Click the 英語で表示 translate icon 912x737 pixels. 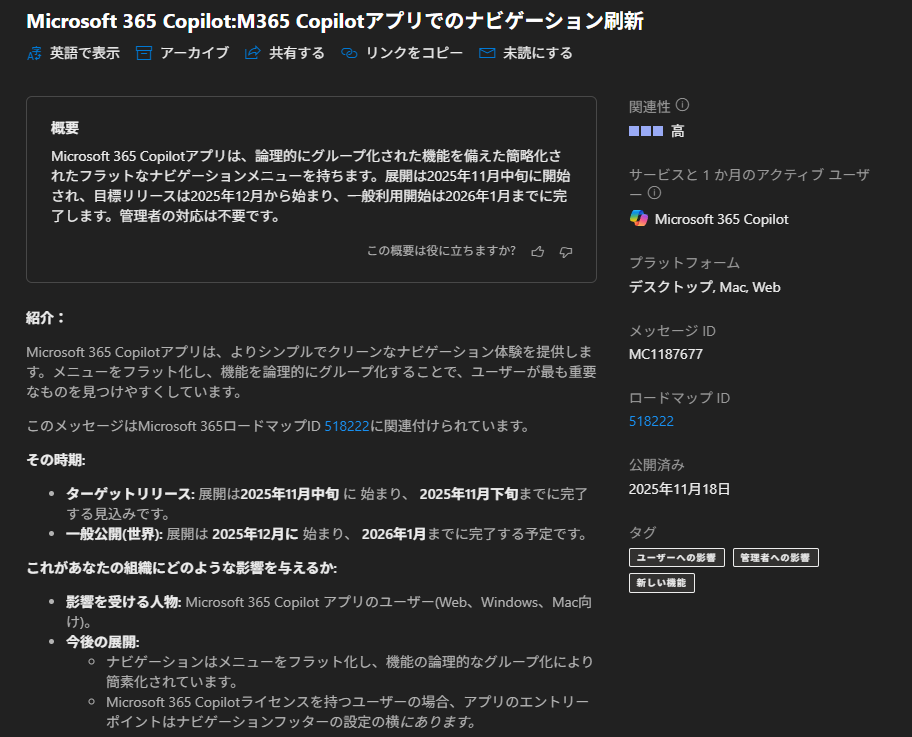pos(35,54)
